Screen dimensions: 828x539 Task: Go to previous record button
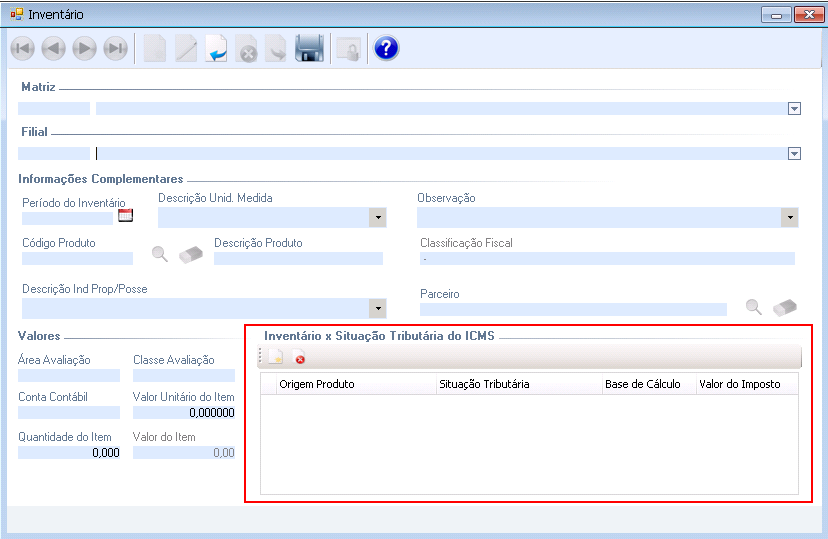coord(53,49)
